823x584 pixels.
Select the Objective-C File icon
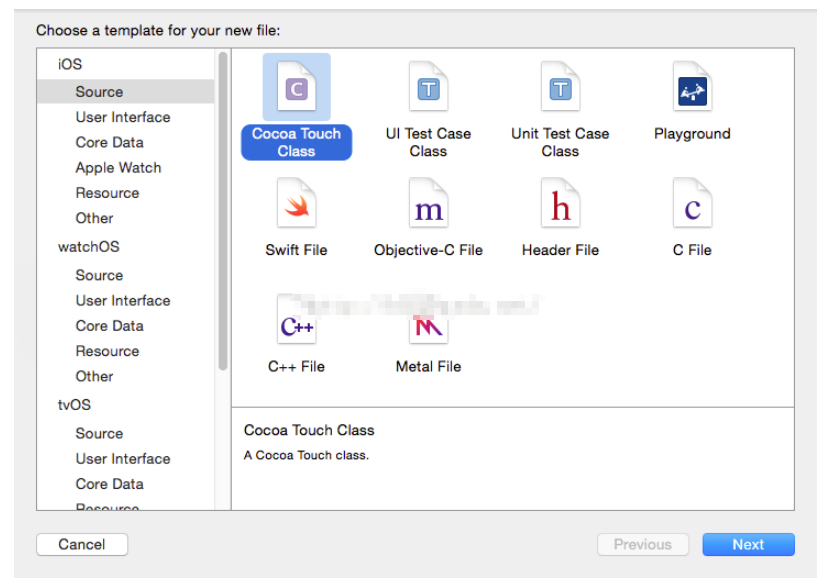428,207
